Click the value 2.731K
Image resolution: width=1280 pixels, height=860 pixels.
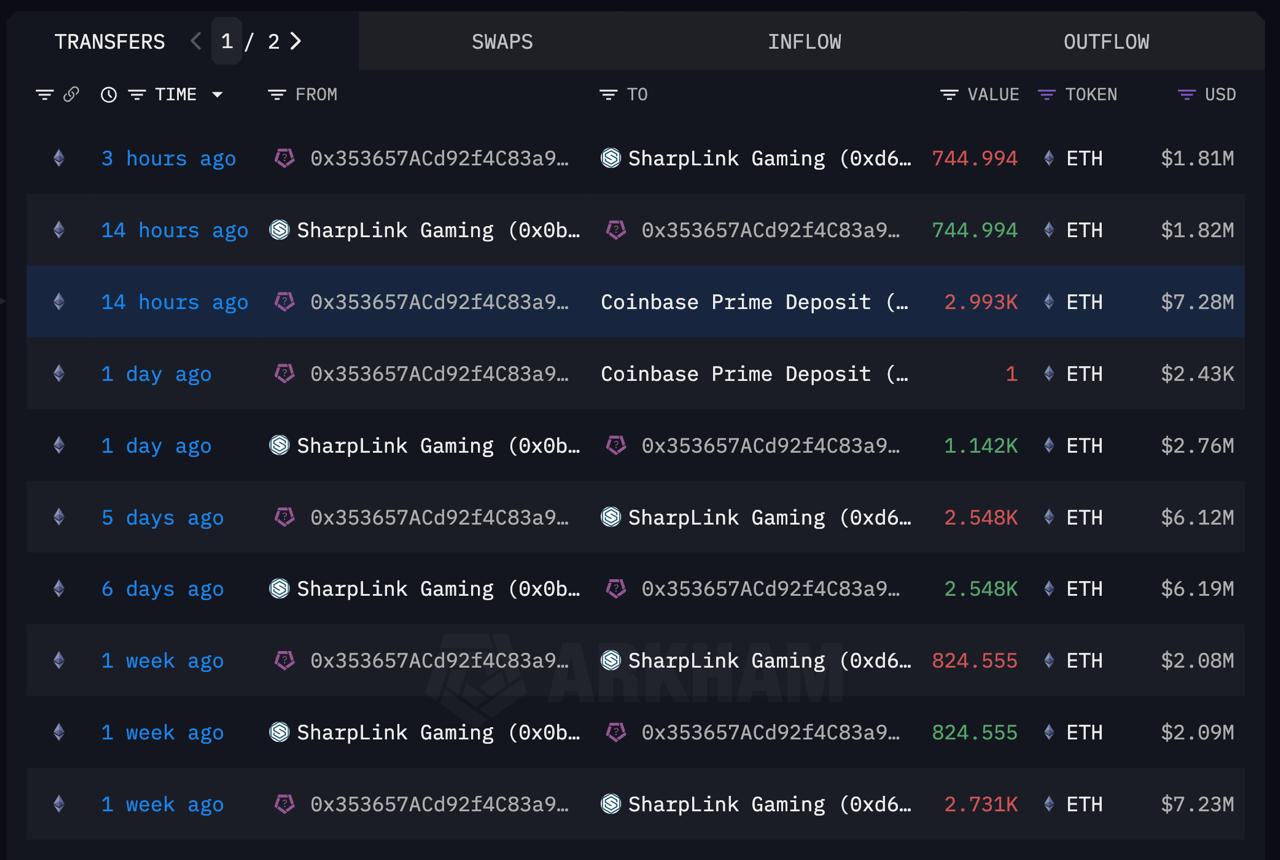tap(981, 805)
